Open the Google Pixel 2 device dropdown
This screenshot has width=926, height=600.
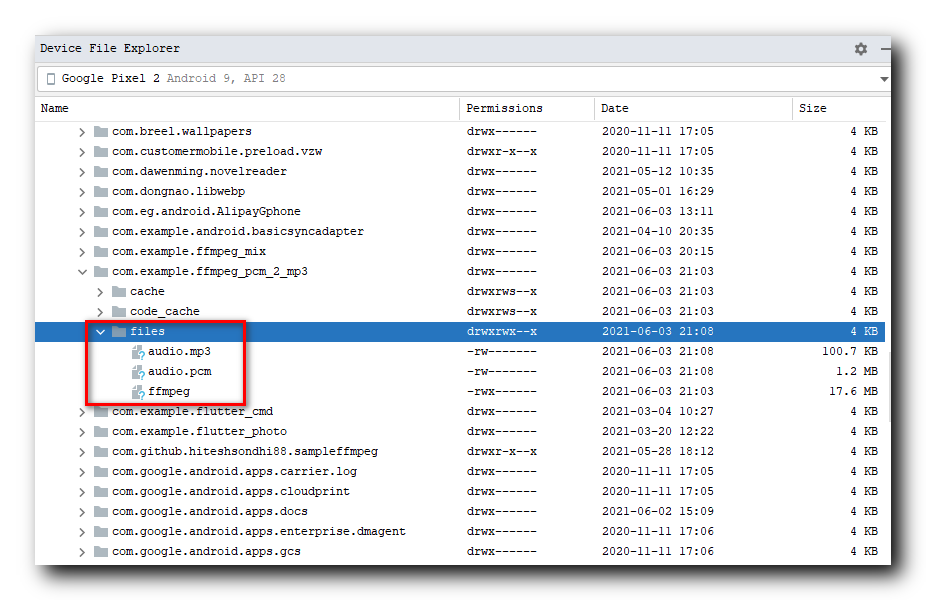coord(884,79)
